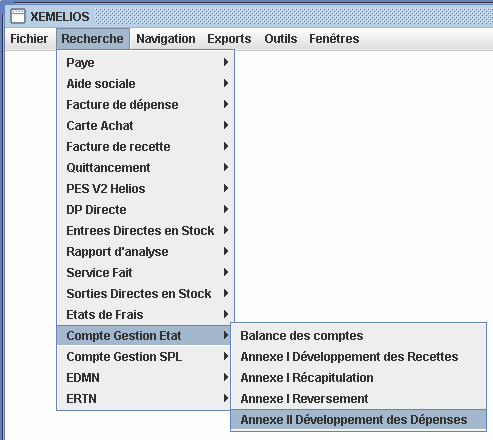Expand submenu arrow next to Aide sociale

(x=226, y=83)
